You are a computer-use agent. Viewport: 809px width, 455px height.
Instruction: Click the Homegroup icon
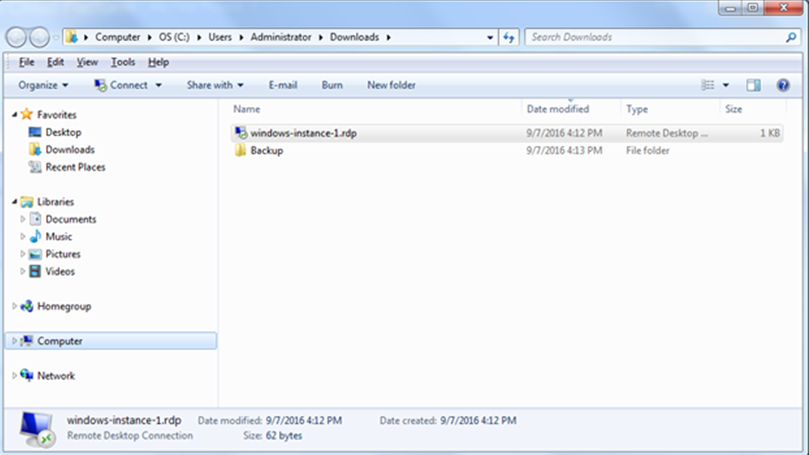click(x=27, y=306)
